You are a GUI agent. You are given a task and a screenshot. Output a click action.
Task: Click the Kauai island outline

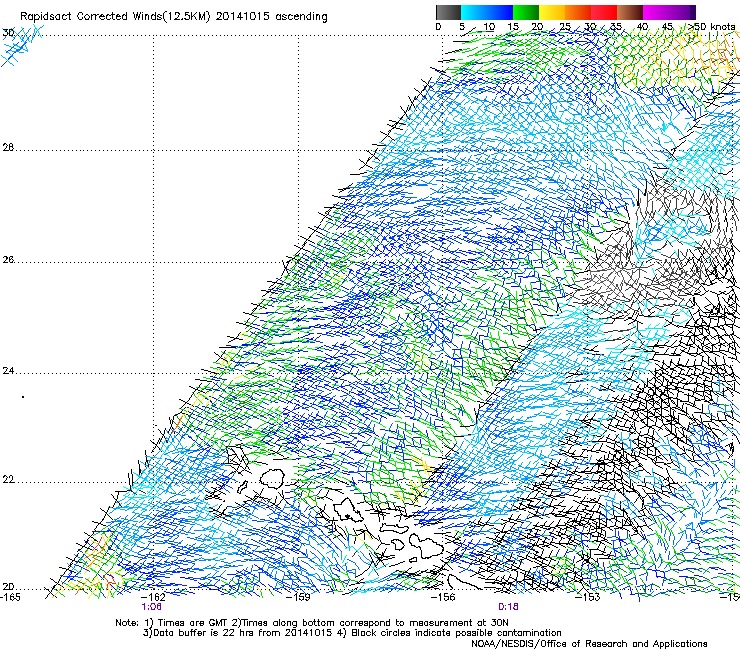tap(271, 478)
